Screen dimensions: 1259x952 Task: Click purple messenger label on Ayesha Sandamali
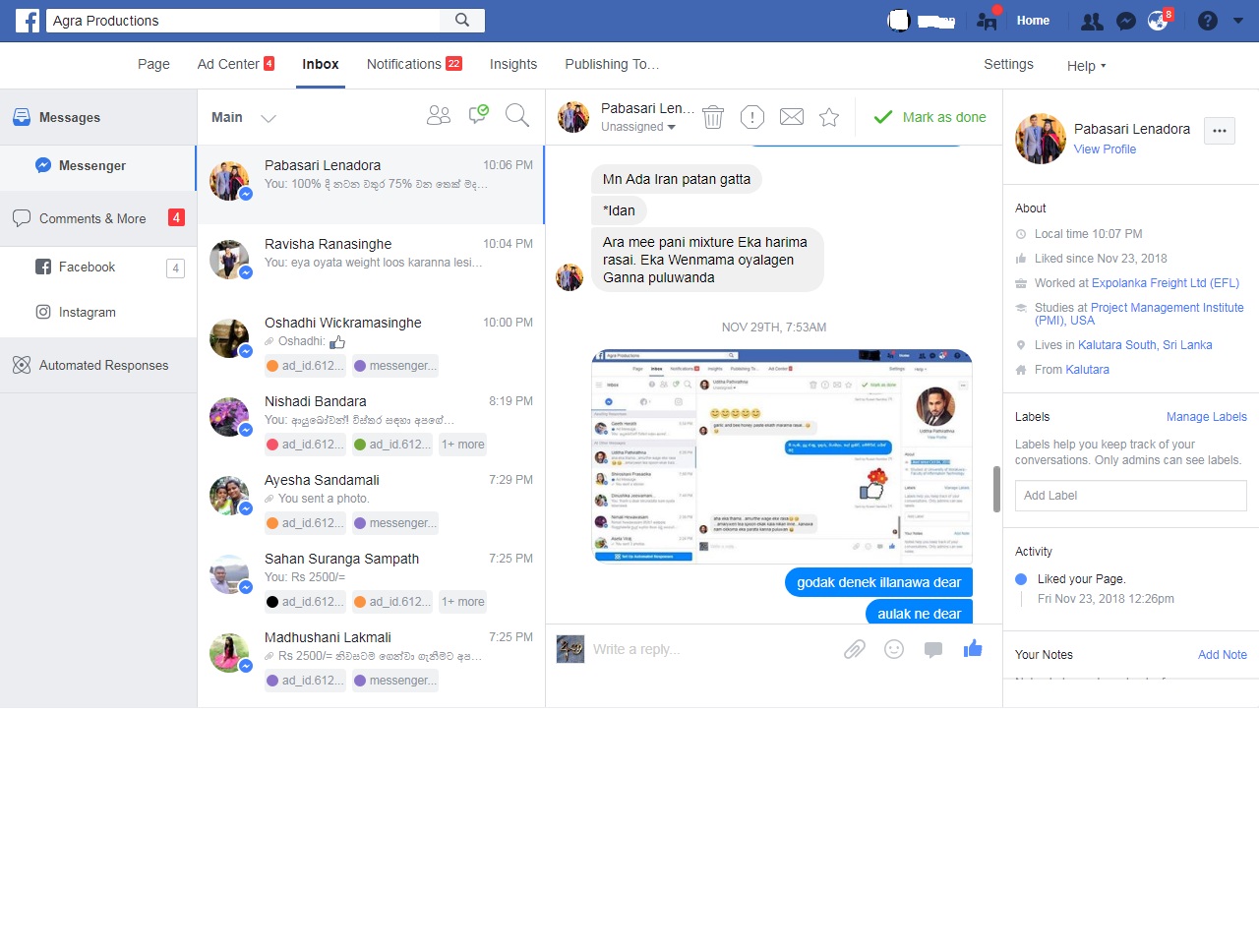(394, 523)
